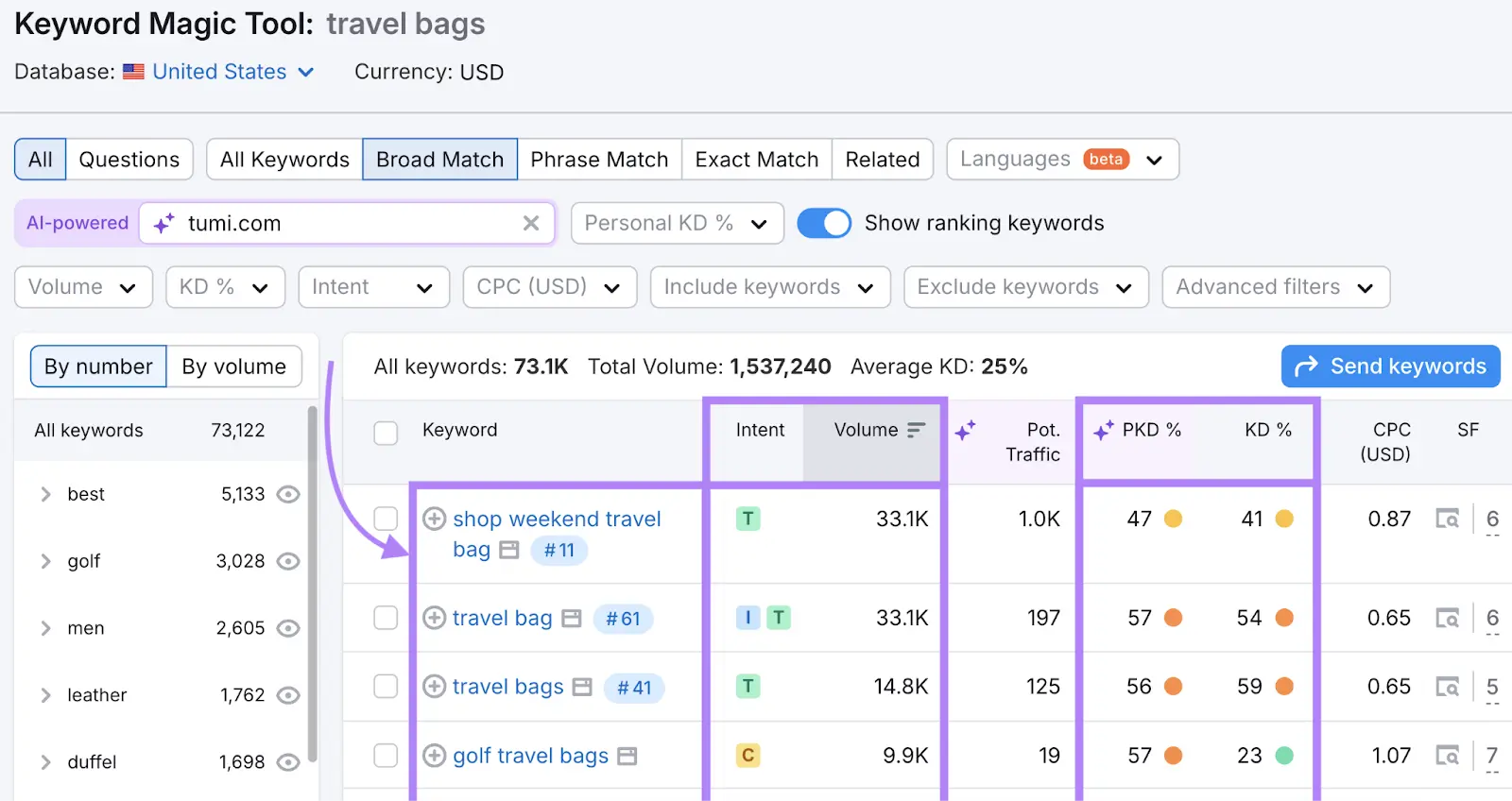Expand the 'leather' keyword group
This screenshot has height=801, width=1512.
pos(45,695)
